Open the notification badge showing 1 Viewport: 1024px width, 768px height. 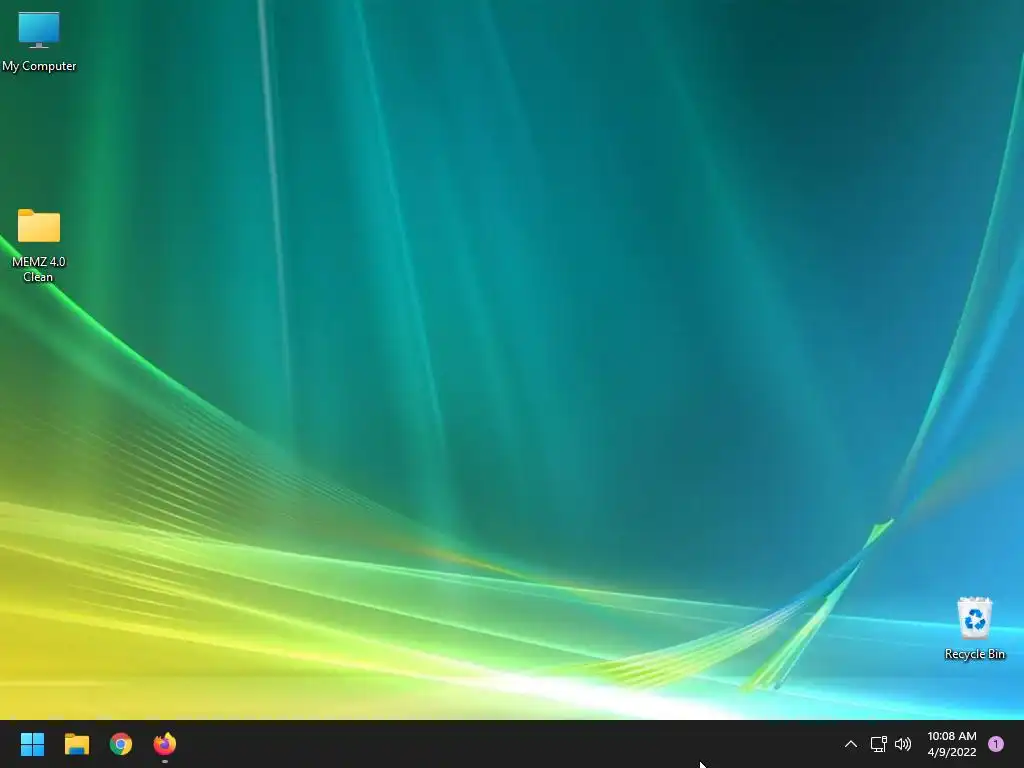click(995, 744)
